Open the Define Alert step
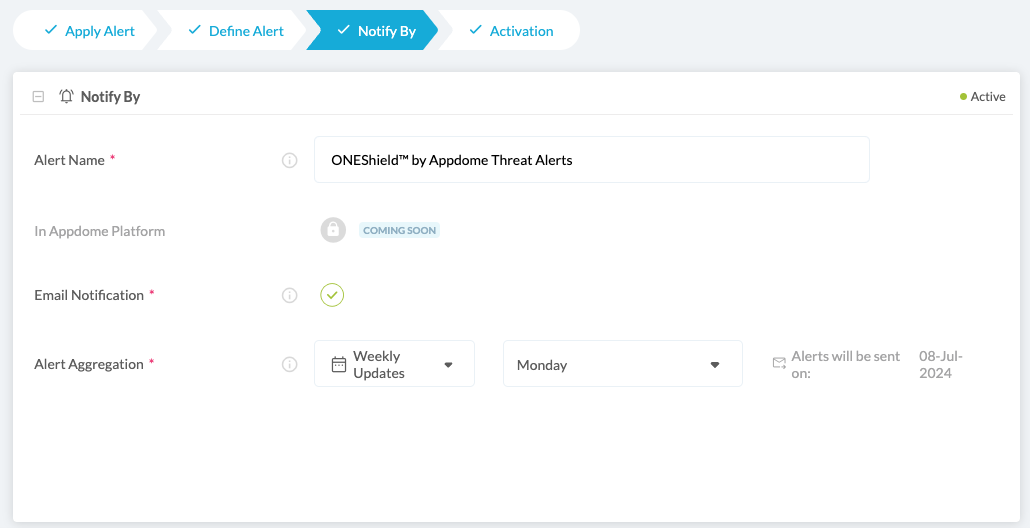1030x528 pixels. pyautogui.click(x=235, y=31)
